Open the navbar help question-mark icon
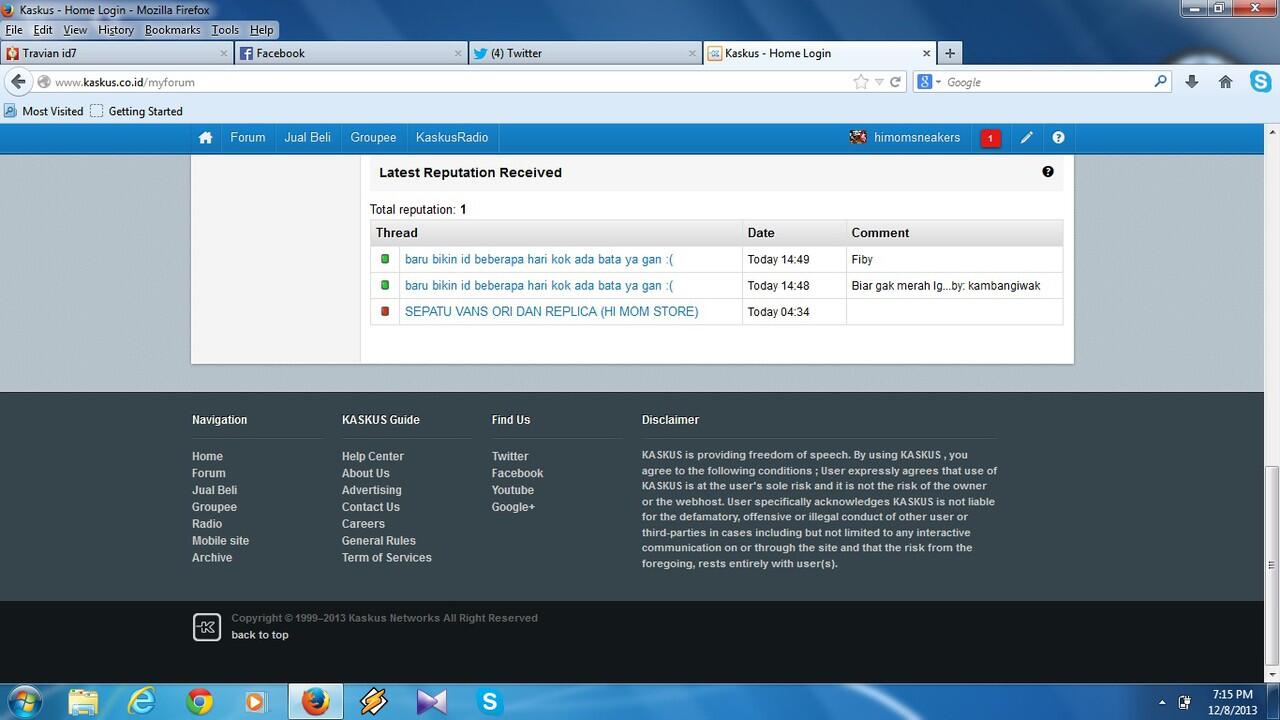The height and width of the screenshot is (720, 1280). pyautogui.click(x=1058, y=138)
